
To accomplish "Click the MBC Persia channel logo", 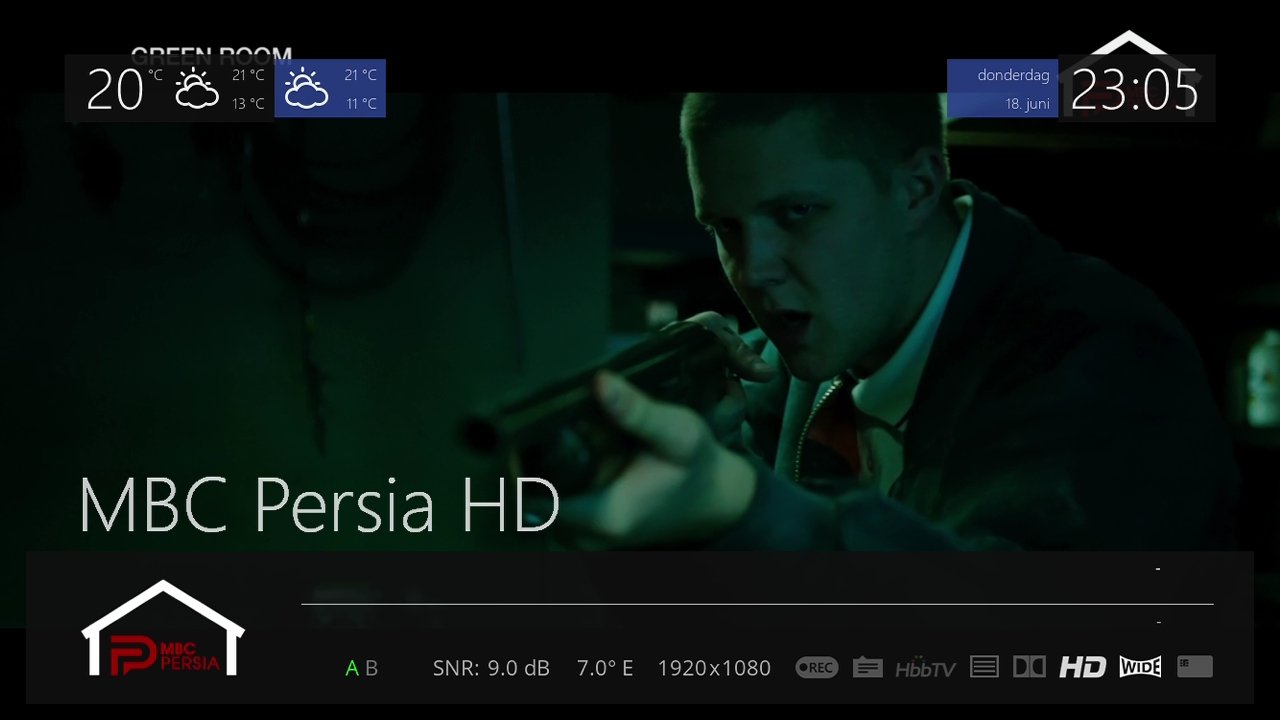I will pos(163,628).
